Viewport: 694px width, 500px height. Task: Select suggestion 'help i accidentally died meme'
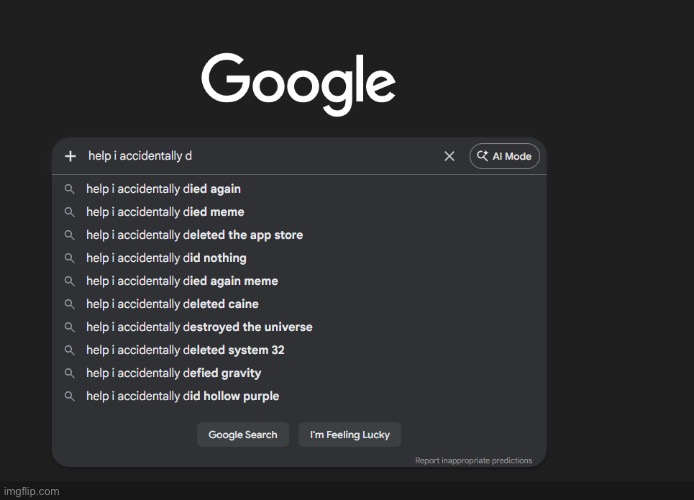(165, 212)
